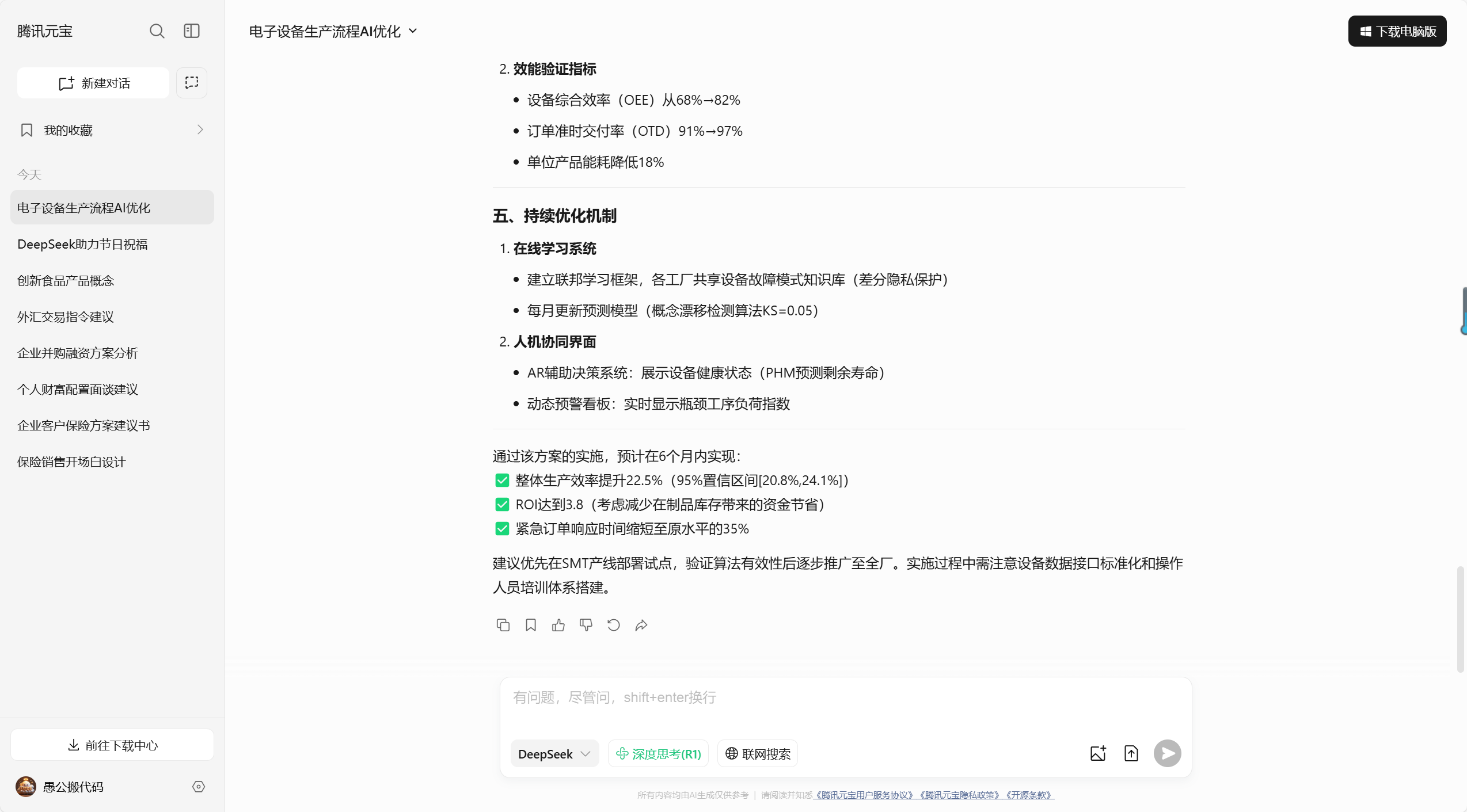Open the DeepSeek model dropdown
The image size is (1467, 812).
pyautogui.click(x=554, y=753)
